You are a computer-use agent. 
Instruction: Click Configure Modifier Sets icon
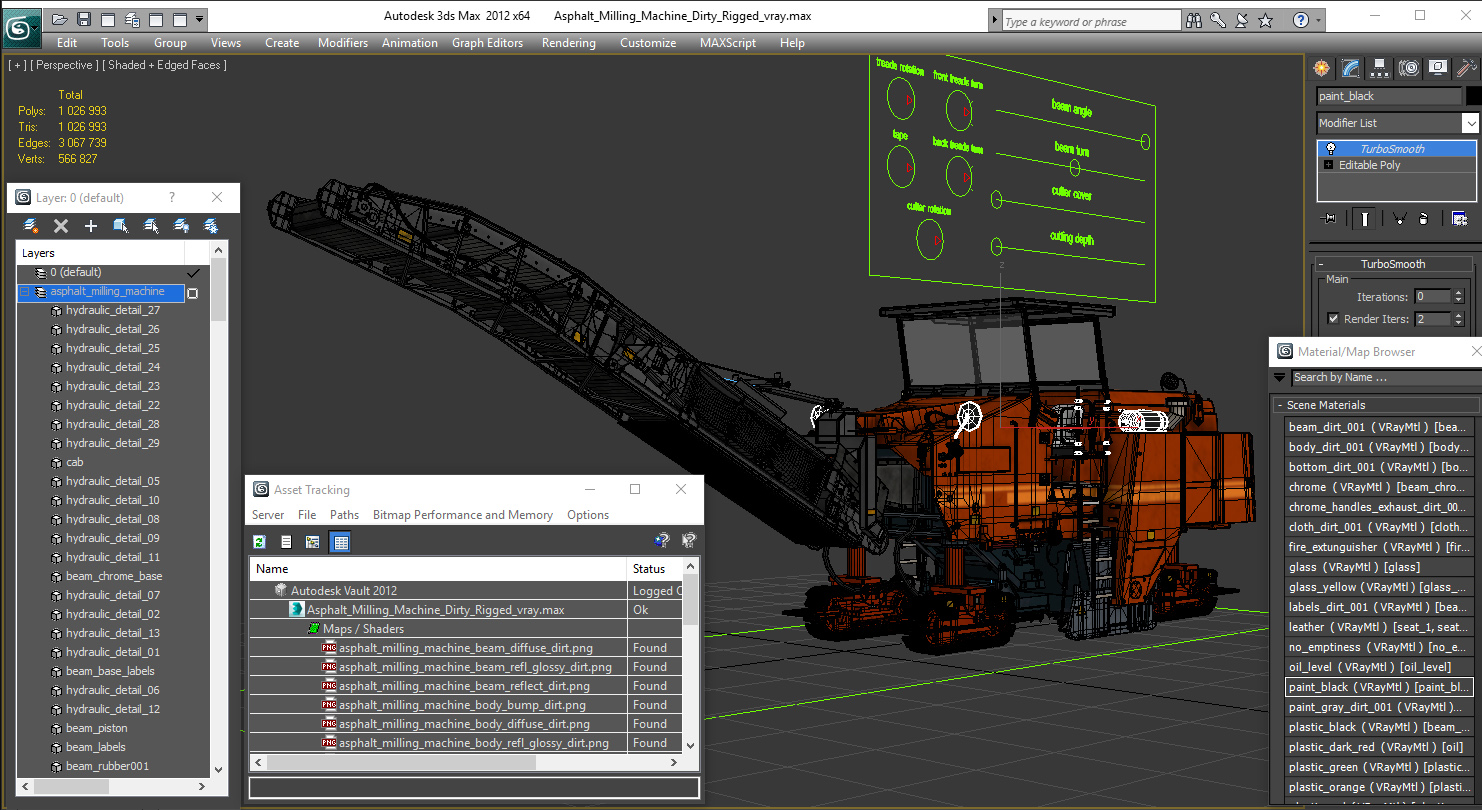(x=1459, y=218)
